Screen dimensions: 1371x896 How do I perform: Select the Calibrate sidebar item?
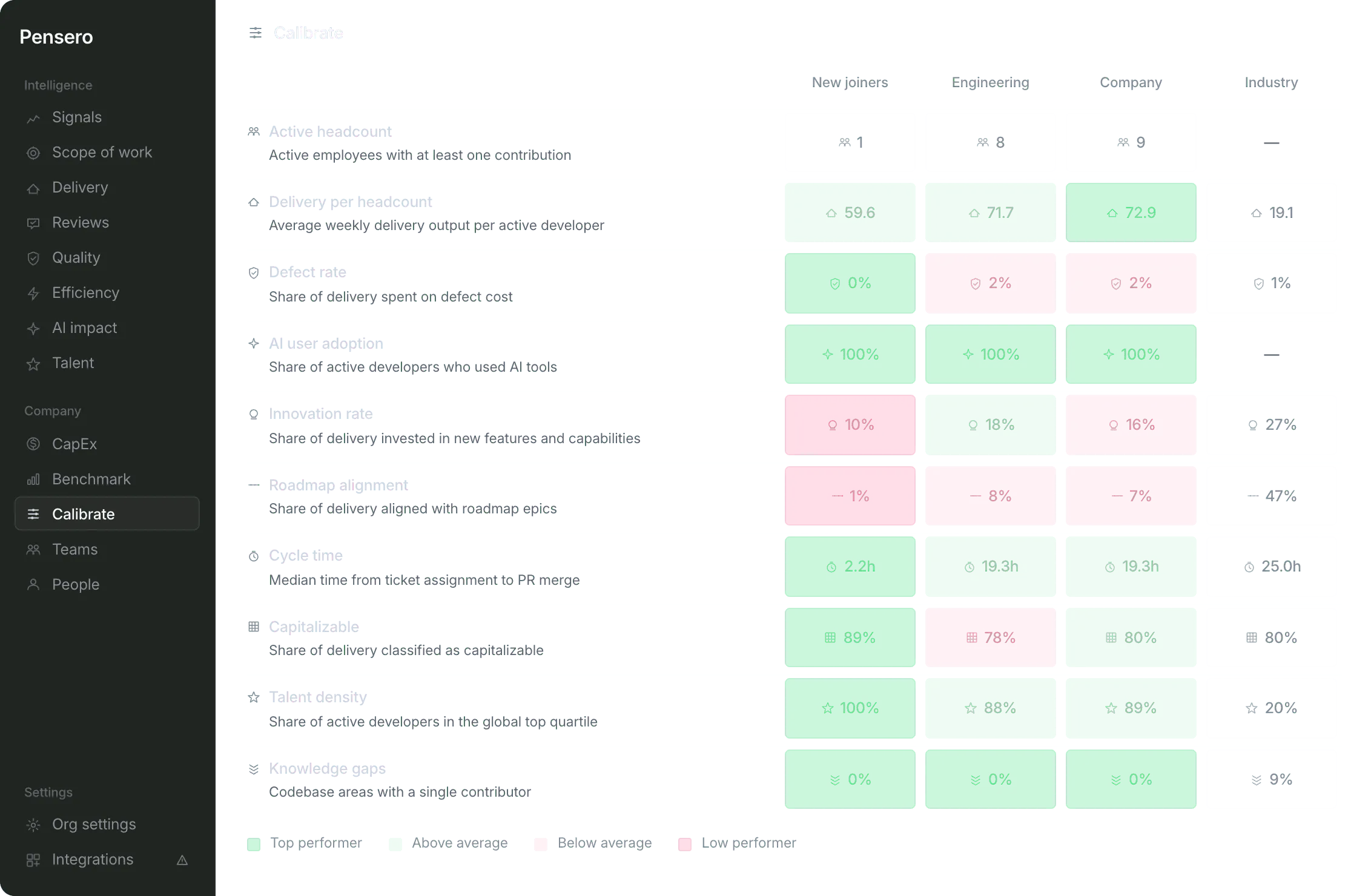107,514
